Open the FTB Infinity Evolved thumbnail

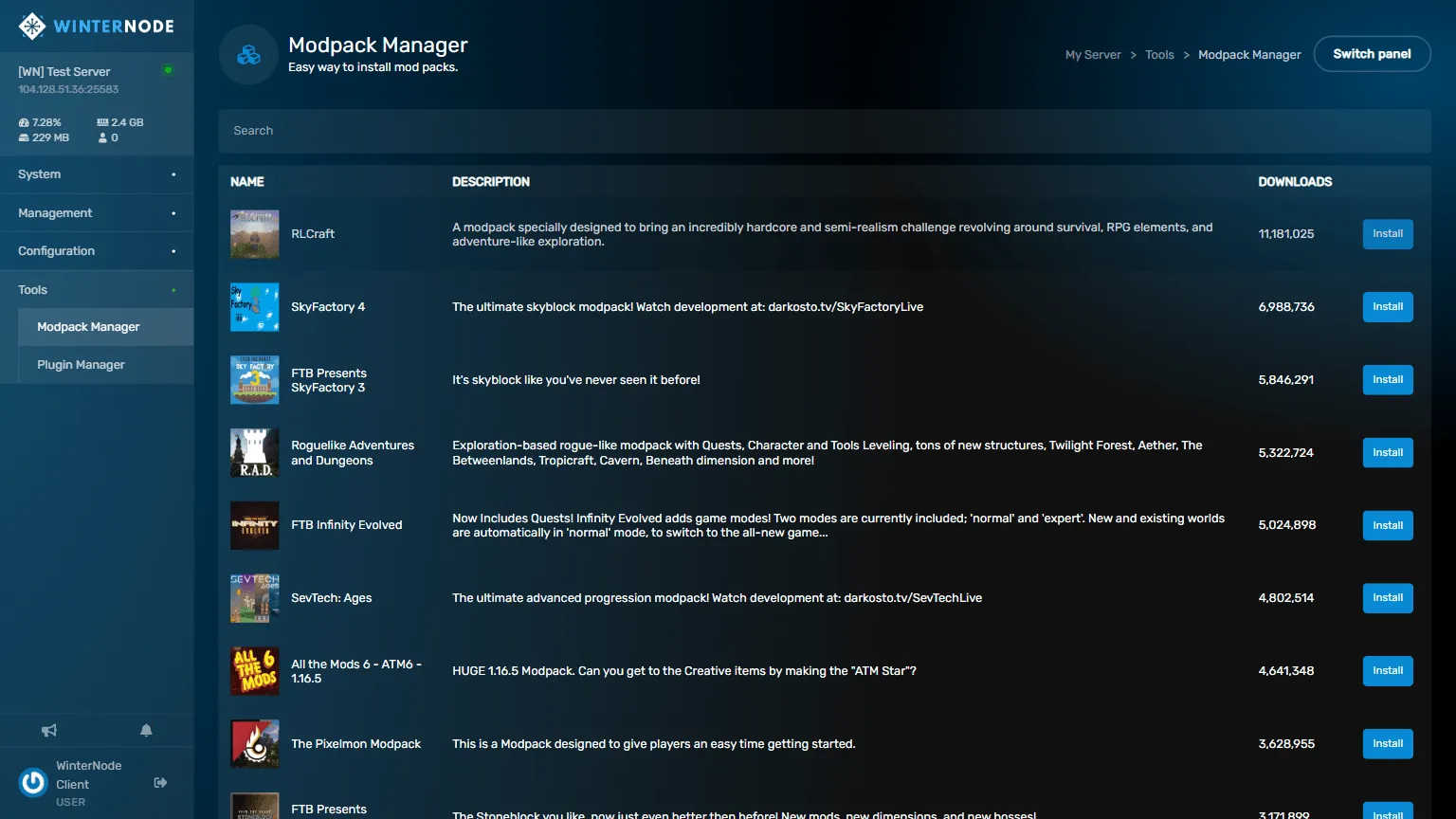[x=255, y=525]
